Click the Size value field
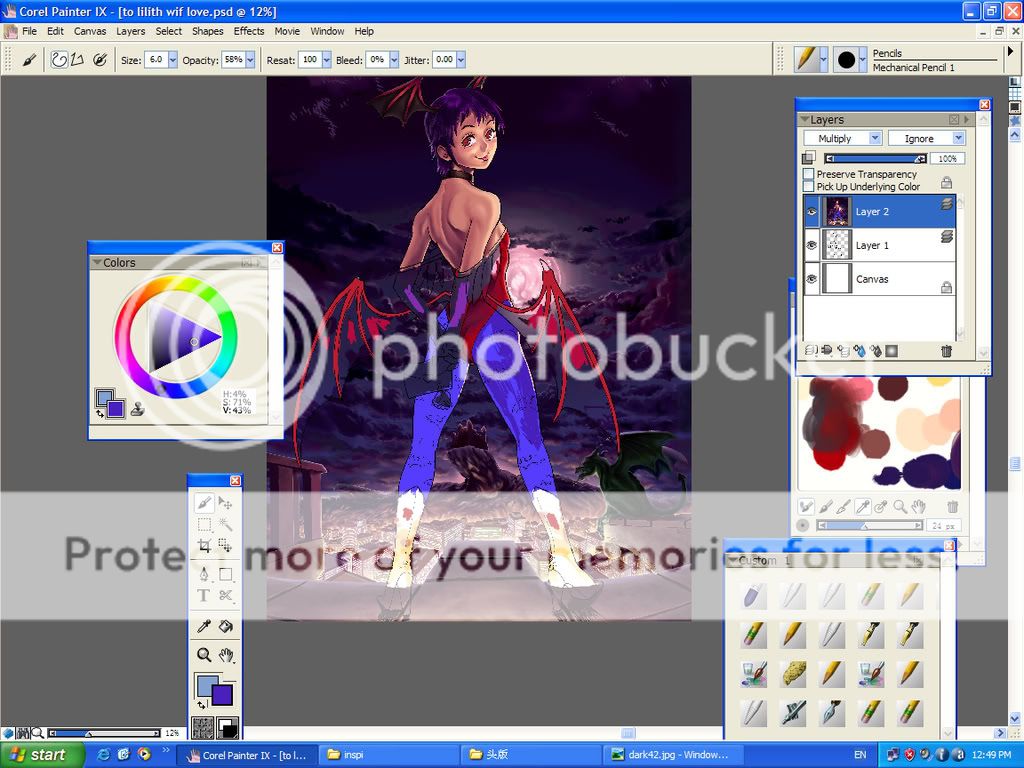The height and width of the screenshot is (768, 1024). coord(155,60)
